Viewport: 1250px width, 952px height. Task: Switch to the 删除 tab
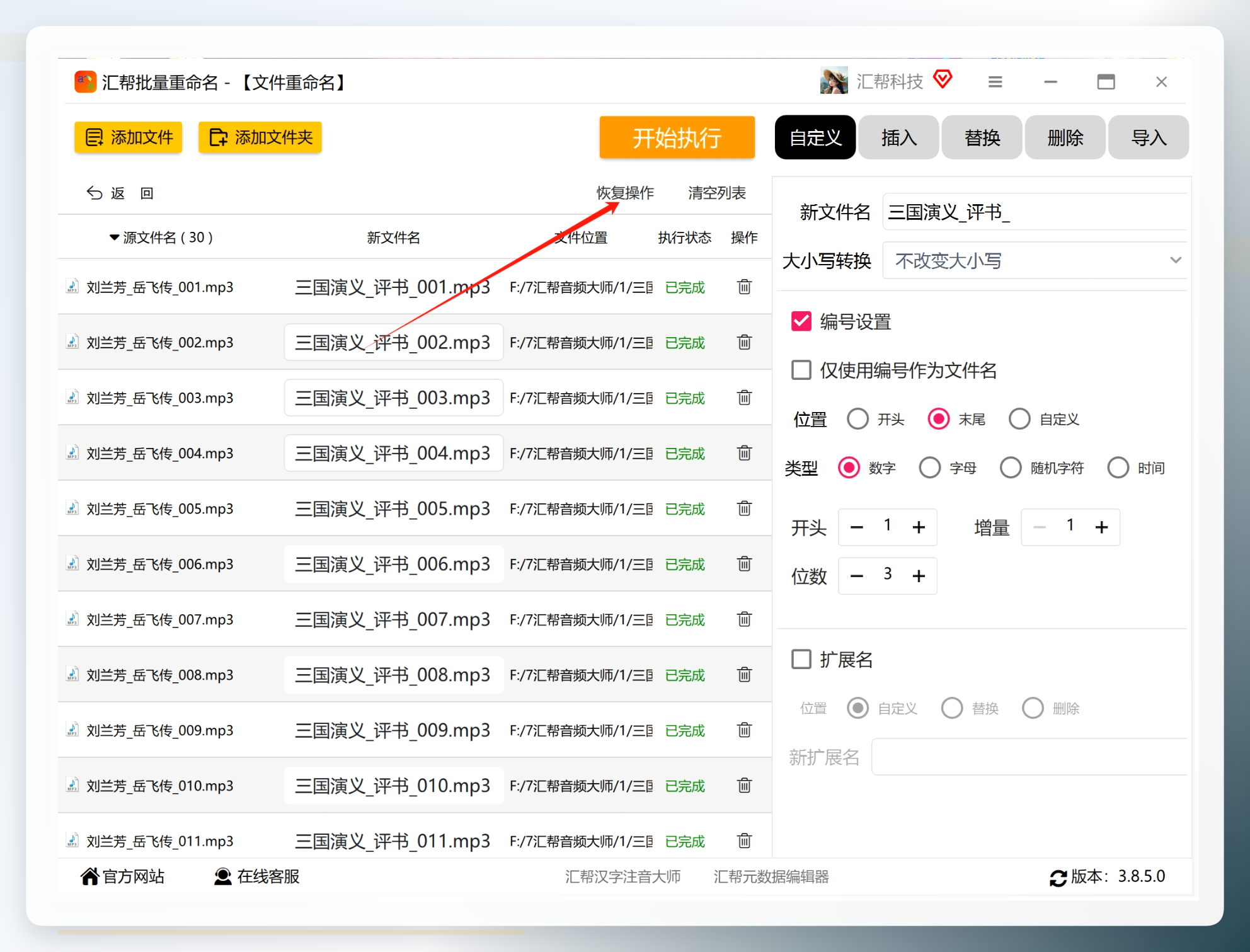tap(1065, 137)
